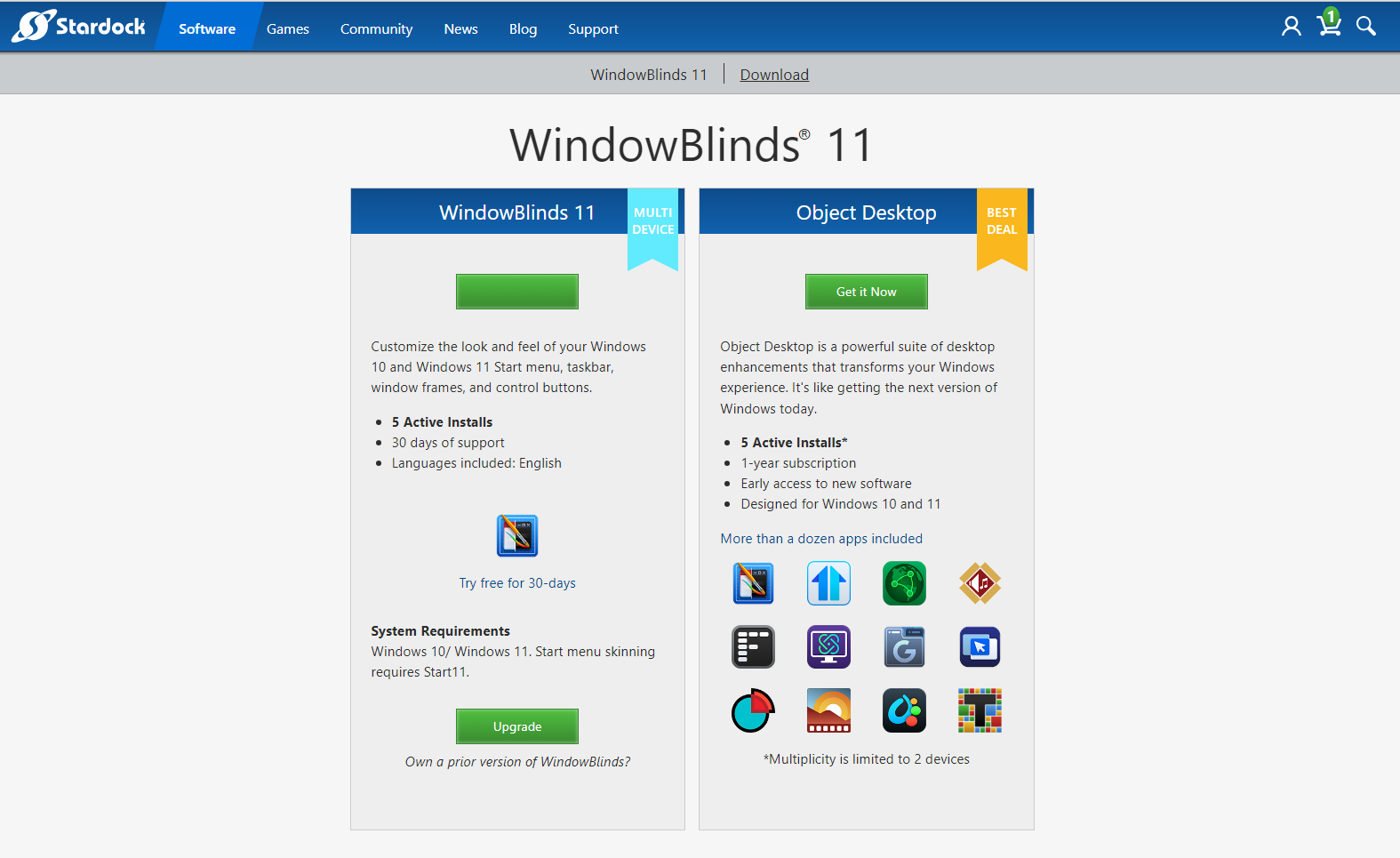
Task: Click the BEST DEAL ribbon badge
Action: pos(1002,229)
